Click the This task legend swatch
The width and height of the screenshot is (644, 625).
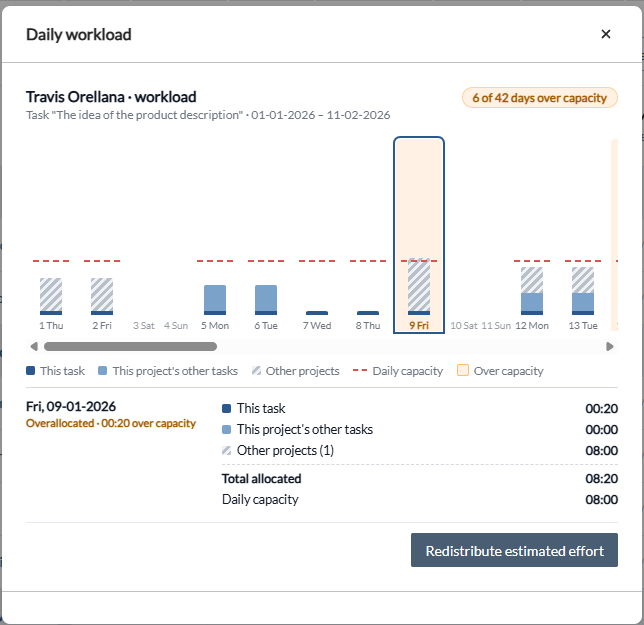coord(30,370)
